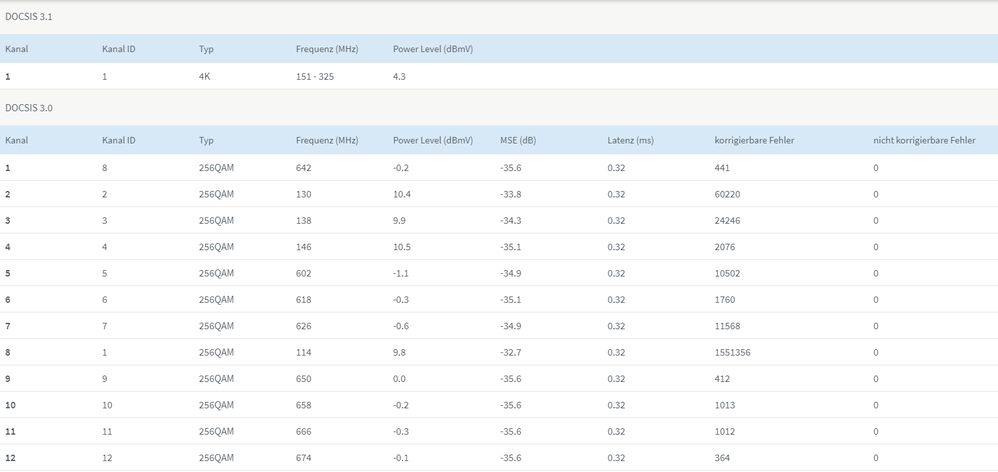
Task: Click the 642 frequency cell
Action: [304, 168]
